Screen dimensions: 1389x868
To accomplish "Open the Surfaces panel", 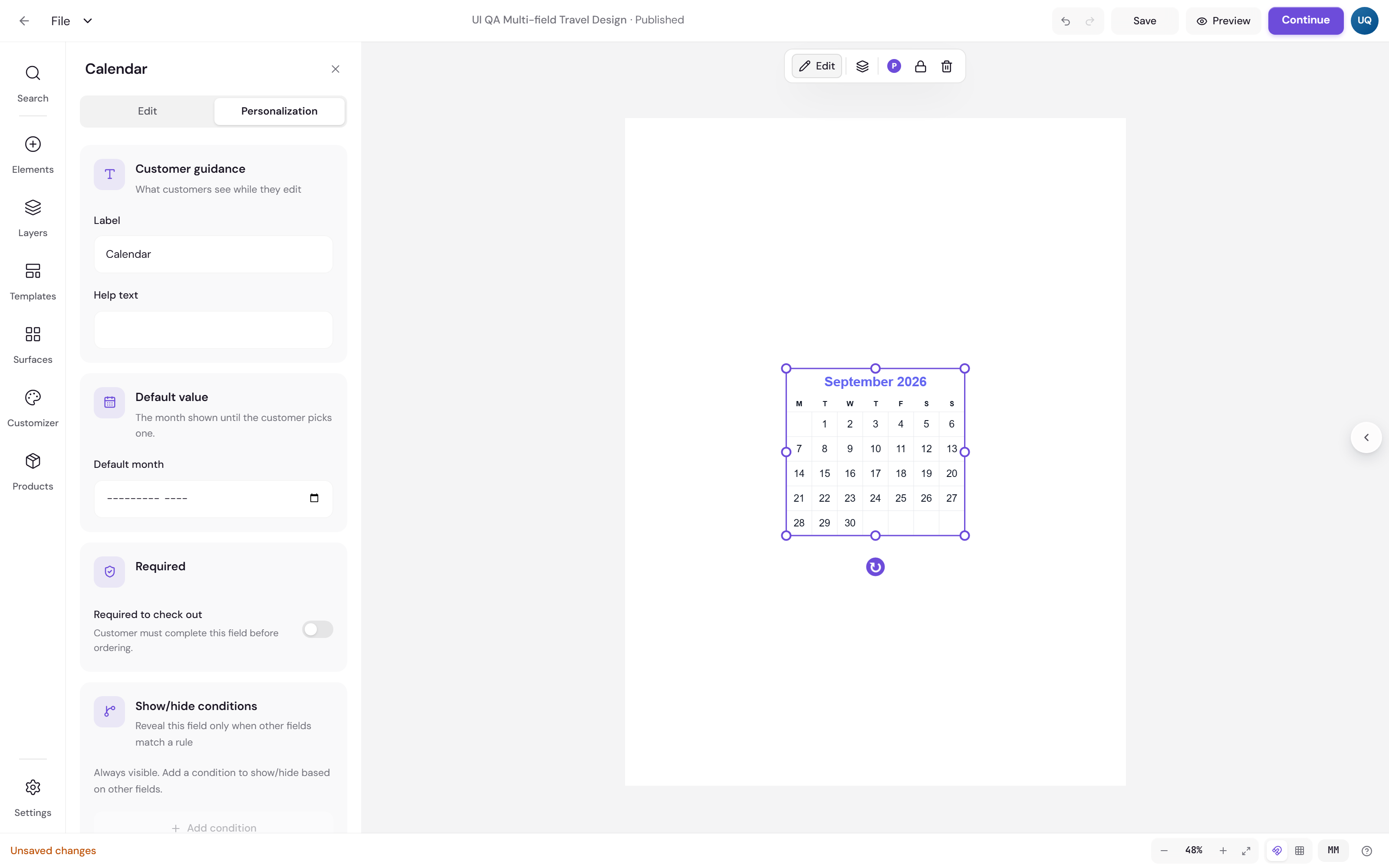I will pyautogui.click(x=33, y=345).
